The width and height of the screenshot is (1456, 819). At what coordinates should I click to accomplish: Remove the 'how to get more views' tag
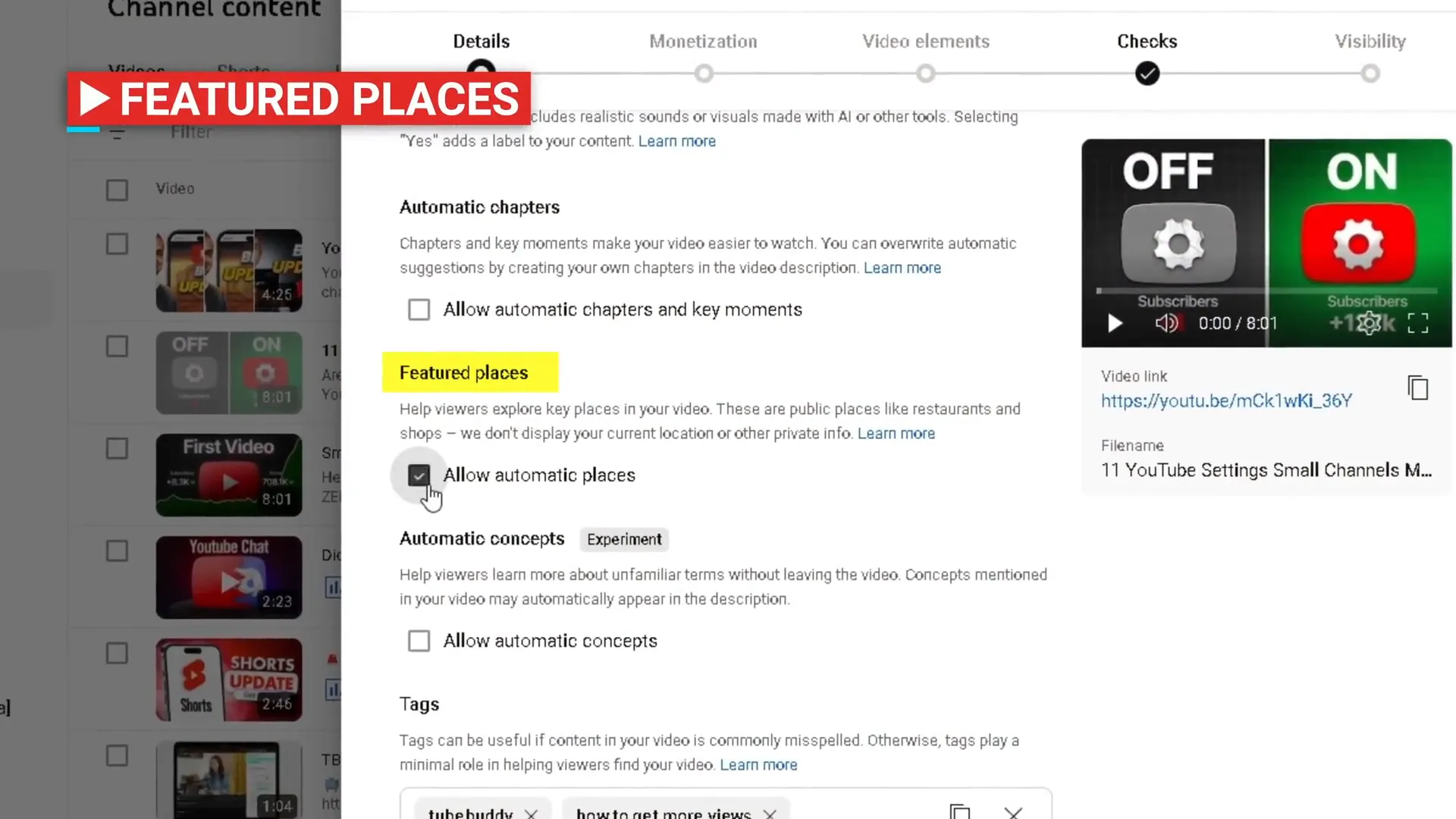pyautogui.click(x=770, y=813)
